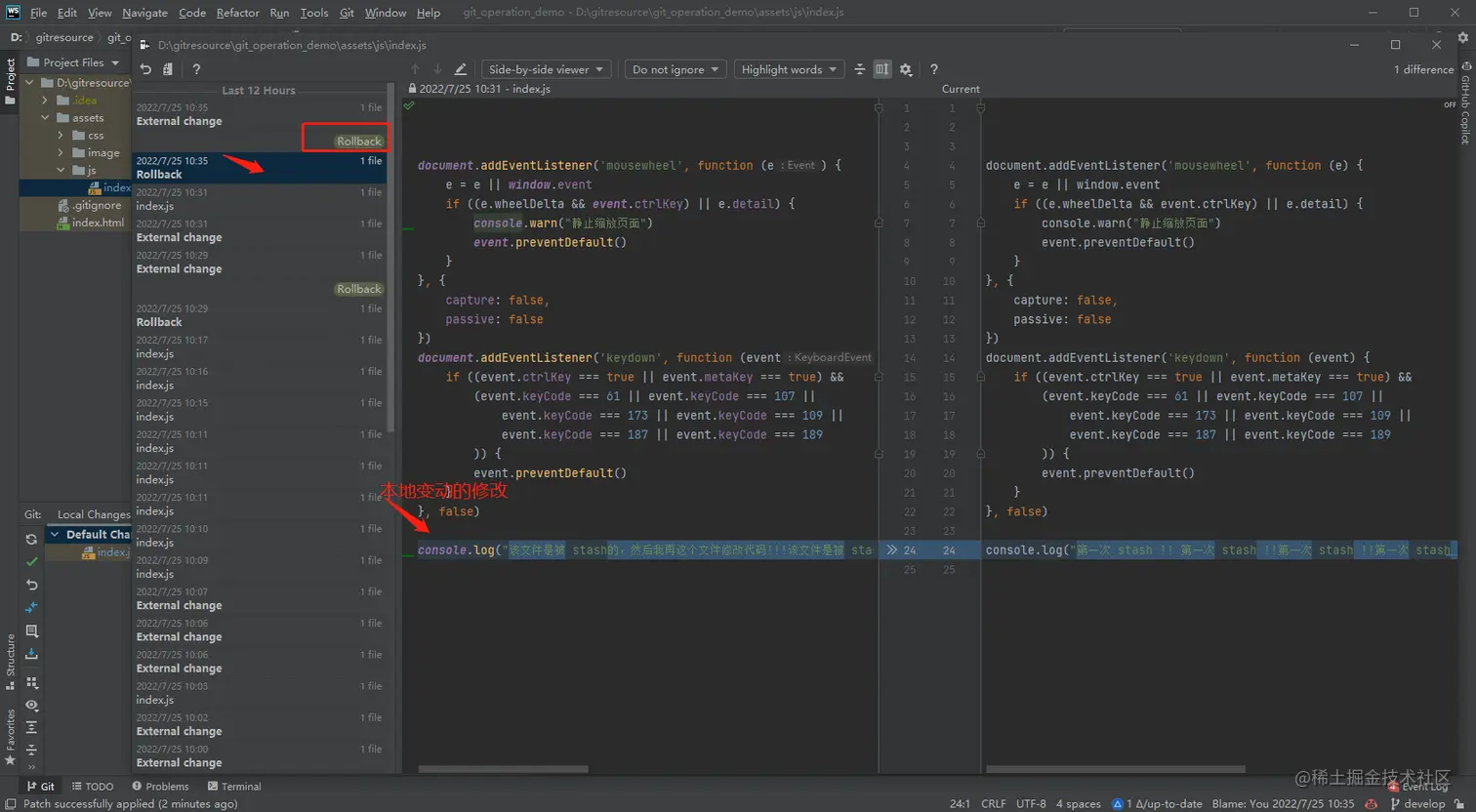Open the TODO tool window
The width and height of the screenshot is (1476, 812).
pyautogui.click(x=93, y=787)
